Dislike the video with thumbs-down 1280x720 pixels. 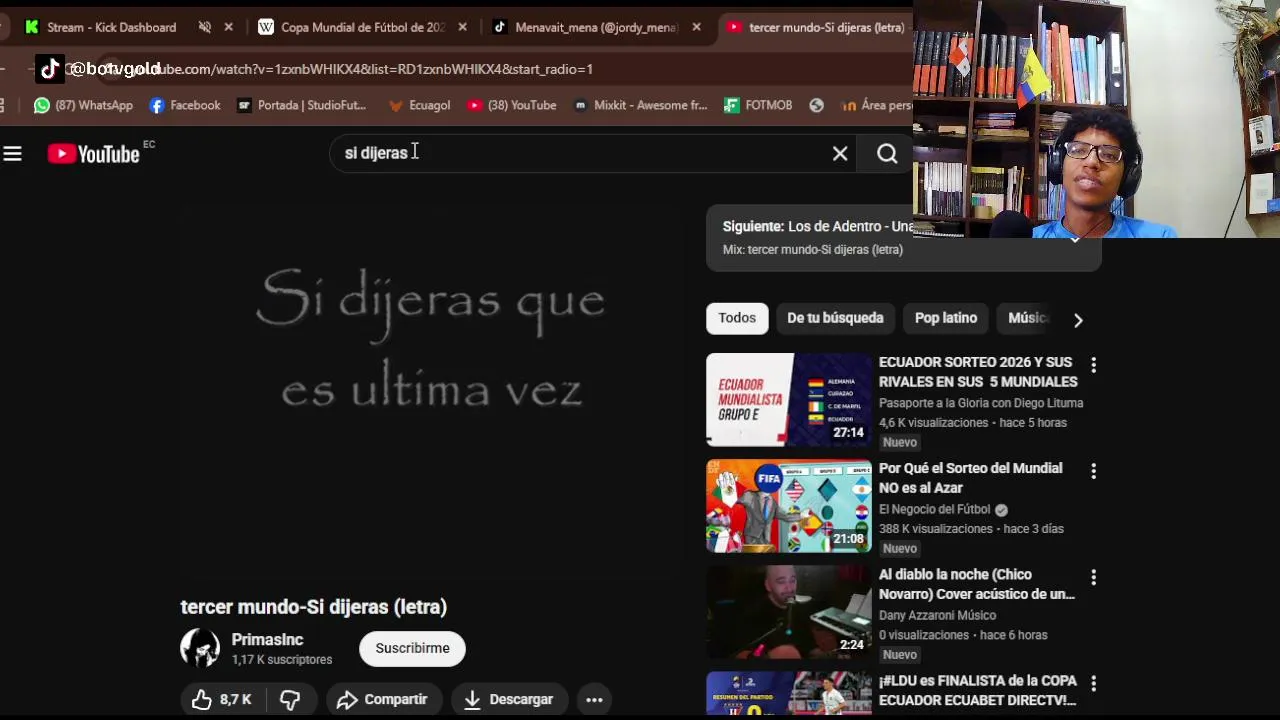click(290, 700)
